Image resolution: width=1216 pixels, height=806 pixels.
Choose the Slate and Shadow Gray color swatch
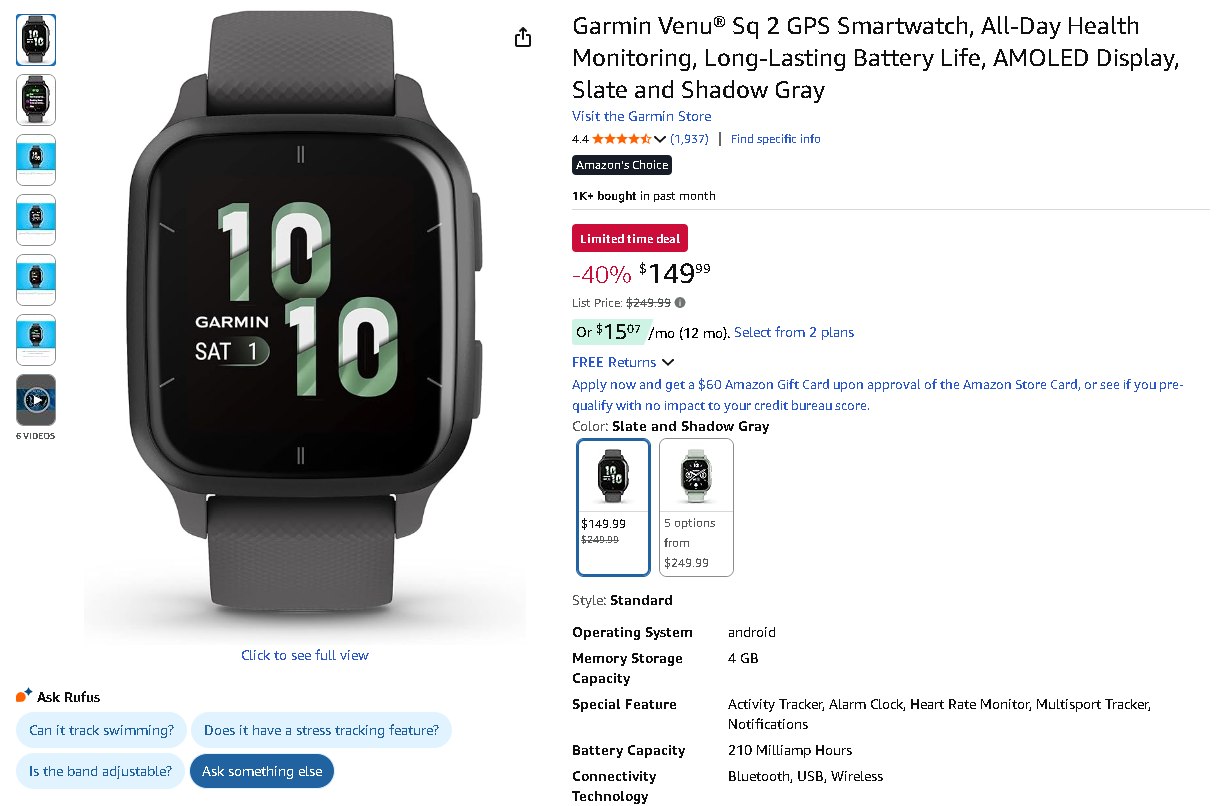tap(614, 507)
